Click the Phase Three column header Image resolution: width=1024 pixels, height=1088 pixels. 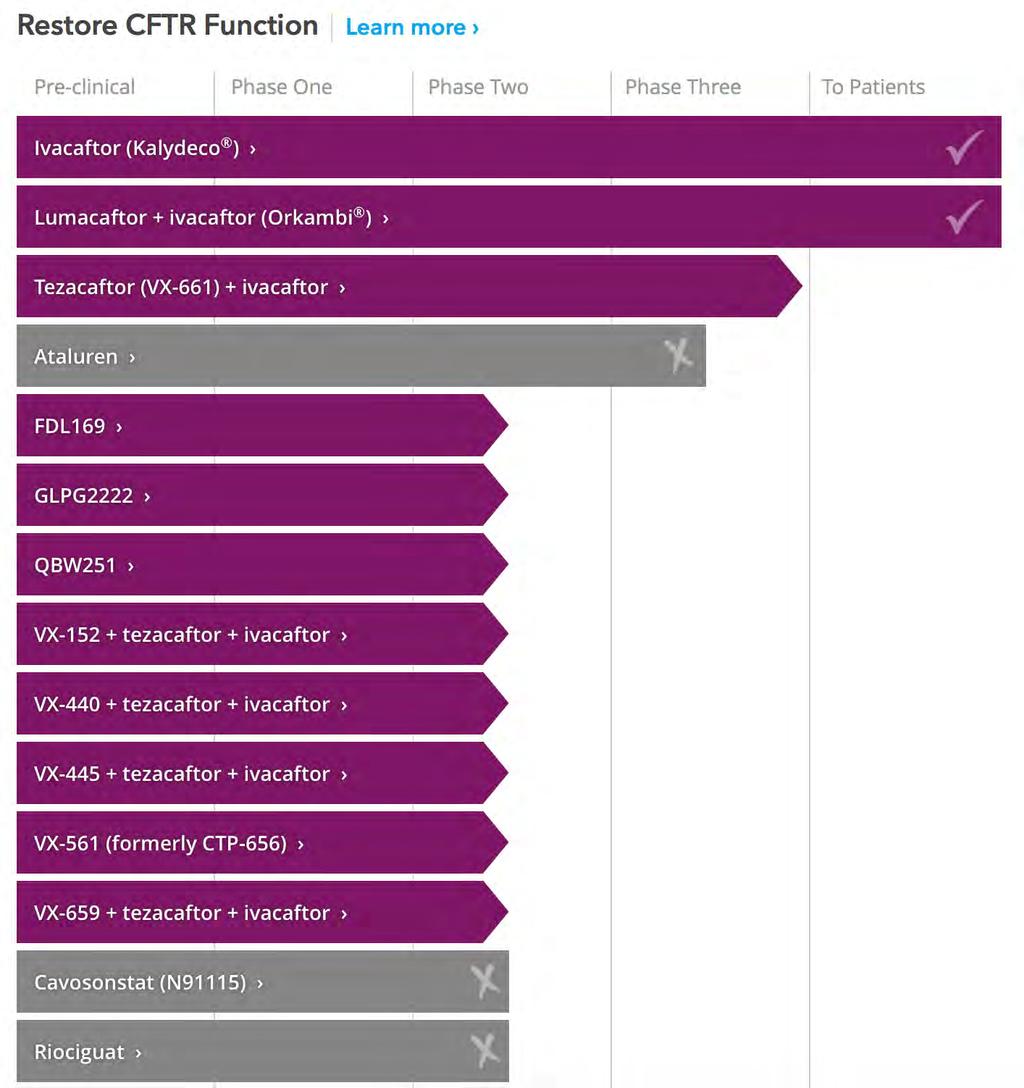click(x=683, y=87)
